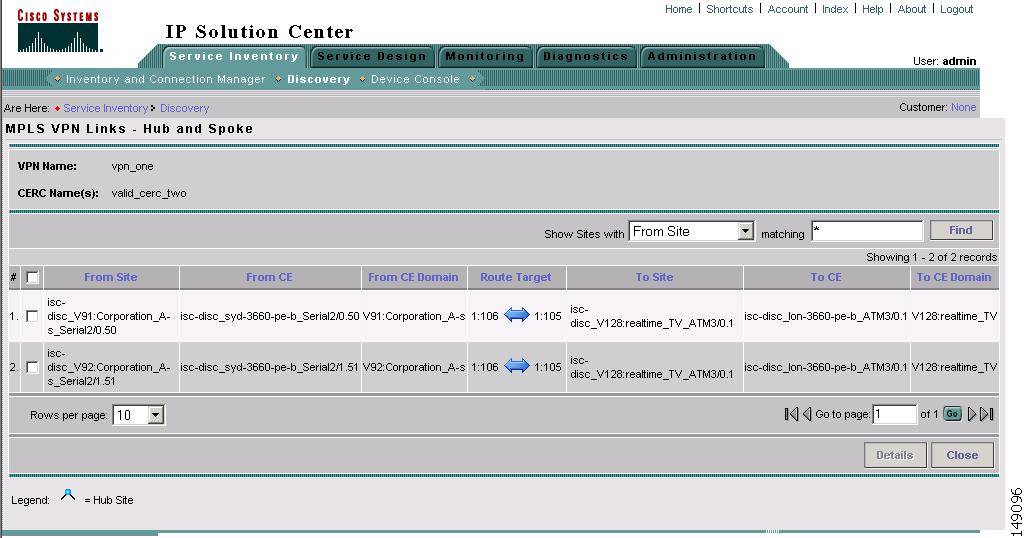Sort by To Site column header

(x=654, y=277)
